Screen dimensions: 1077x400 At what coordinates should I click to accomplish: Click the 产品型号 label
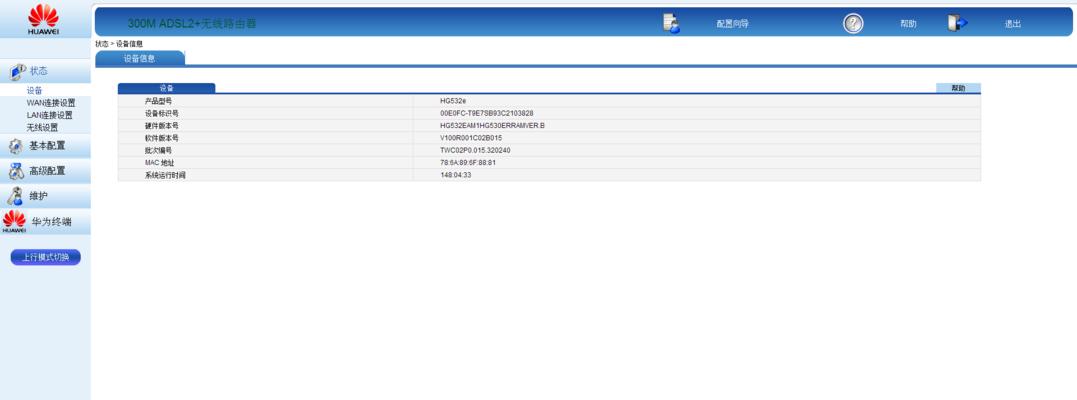pyautogui.click(x=157, y=101)
